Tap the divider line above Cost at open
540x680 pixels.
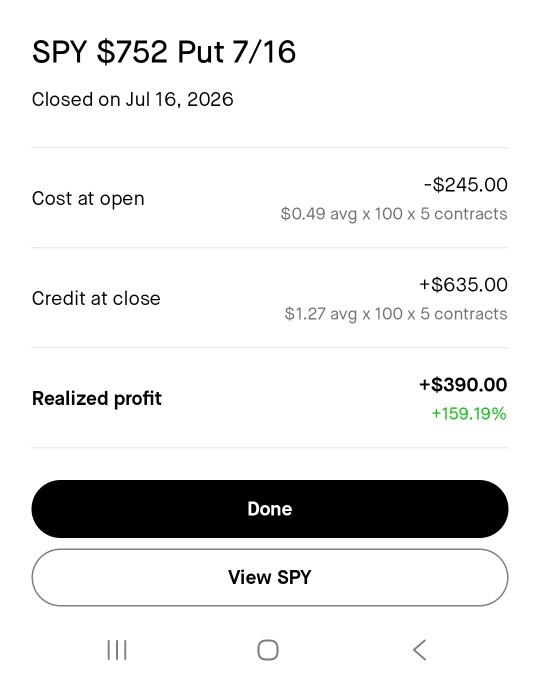[270, 147]
